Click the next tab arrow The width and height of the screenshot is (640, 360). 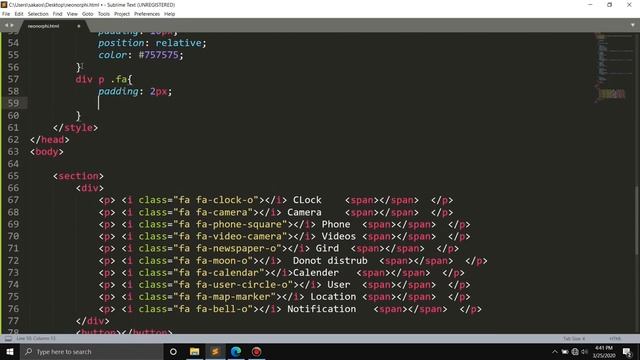(12, 25)
